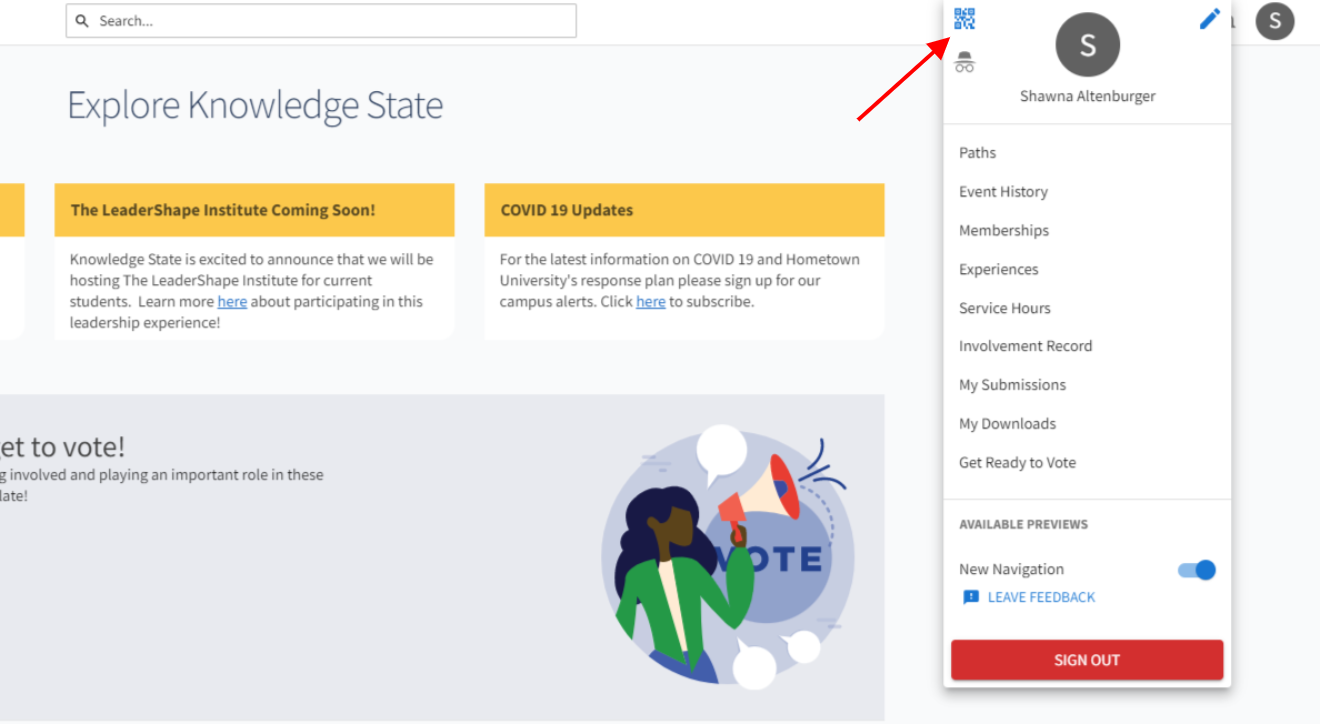The height and width of the screenshot is (724, 1320).
Task: Go to Service Hours
Action: coord(1005,308)
